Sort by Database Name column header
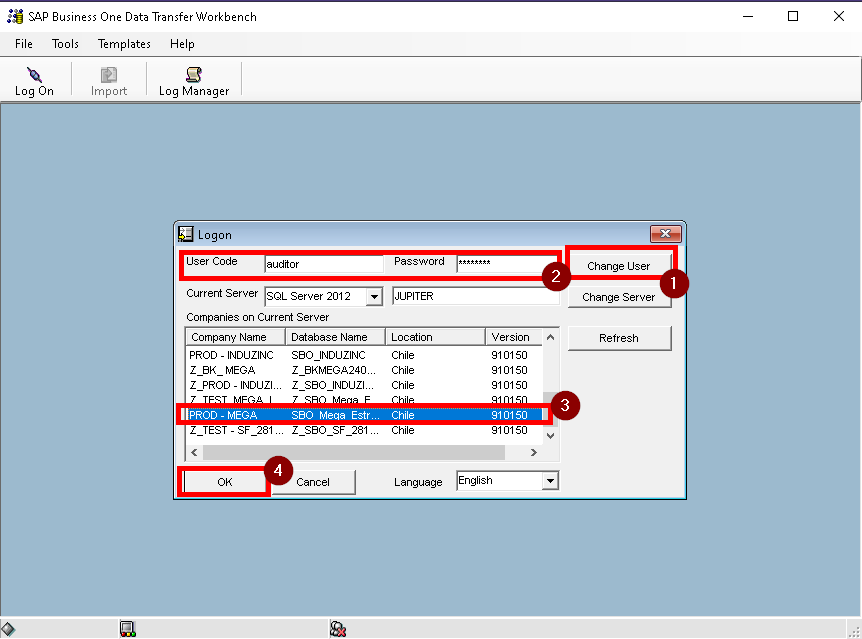 pyautogui.click(x=335, y=337)
